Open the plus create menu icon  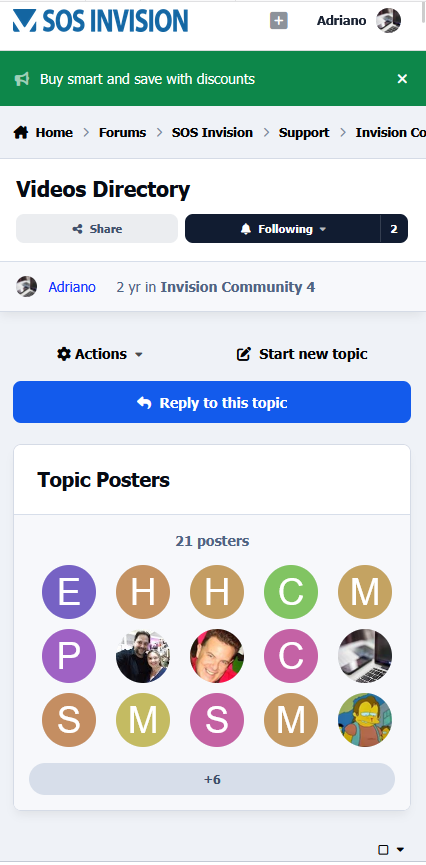click(x=279, y=21)
